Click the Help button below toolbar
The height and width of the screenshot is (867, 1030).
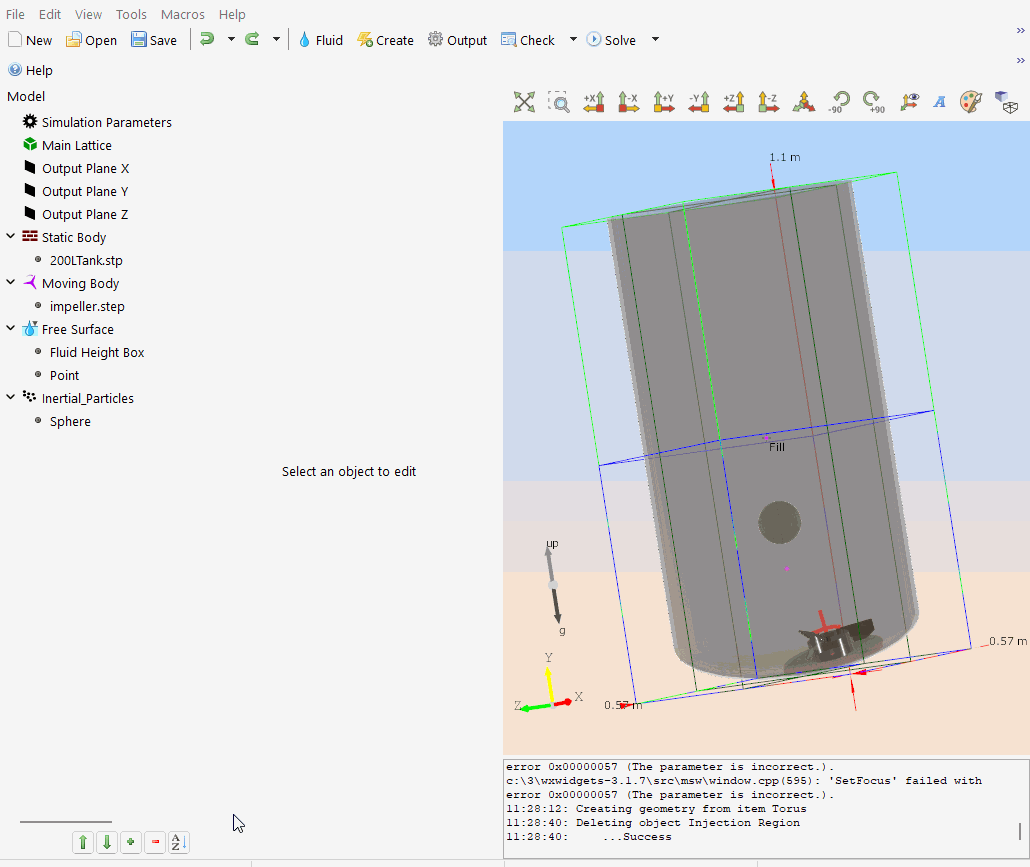coord(30,70)
